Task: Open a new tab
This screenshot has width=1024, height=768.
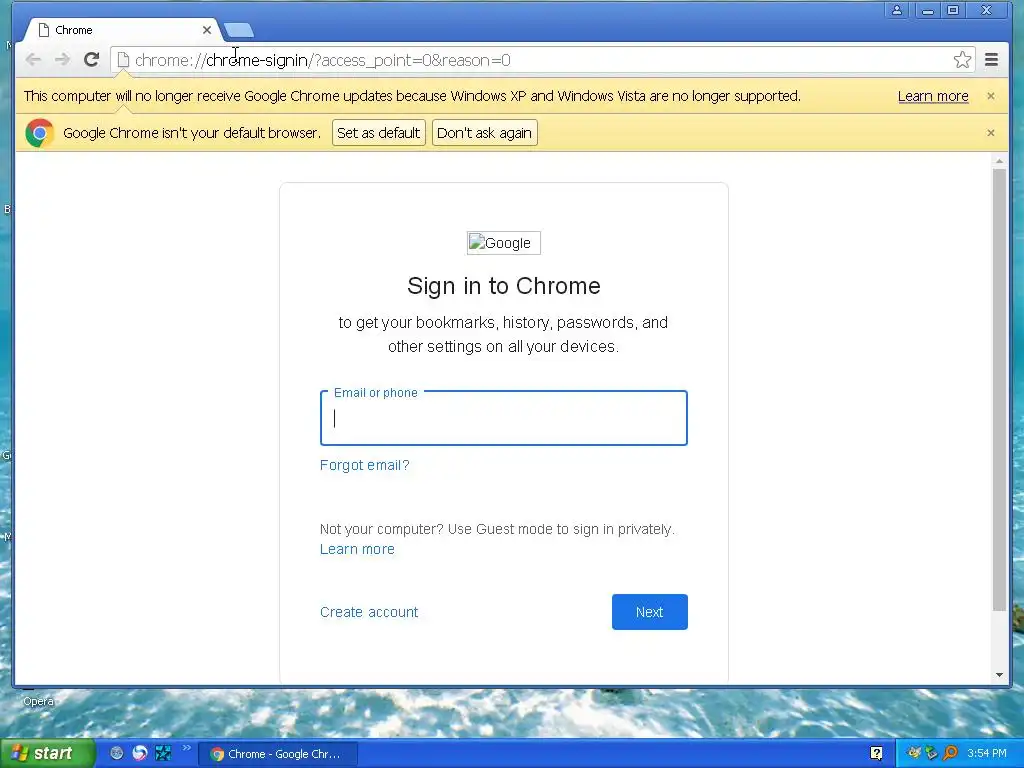Action: [238, 30]
